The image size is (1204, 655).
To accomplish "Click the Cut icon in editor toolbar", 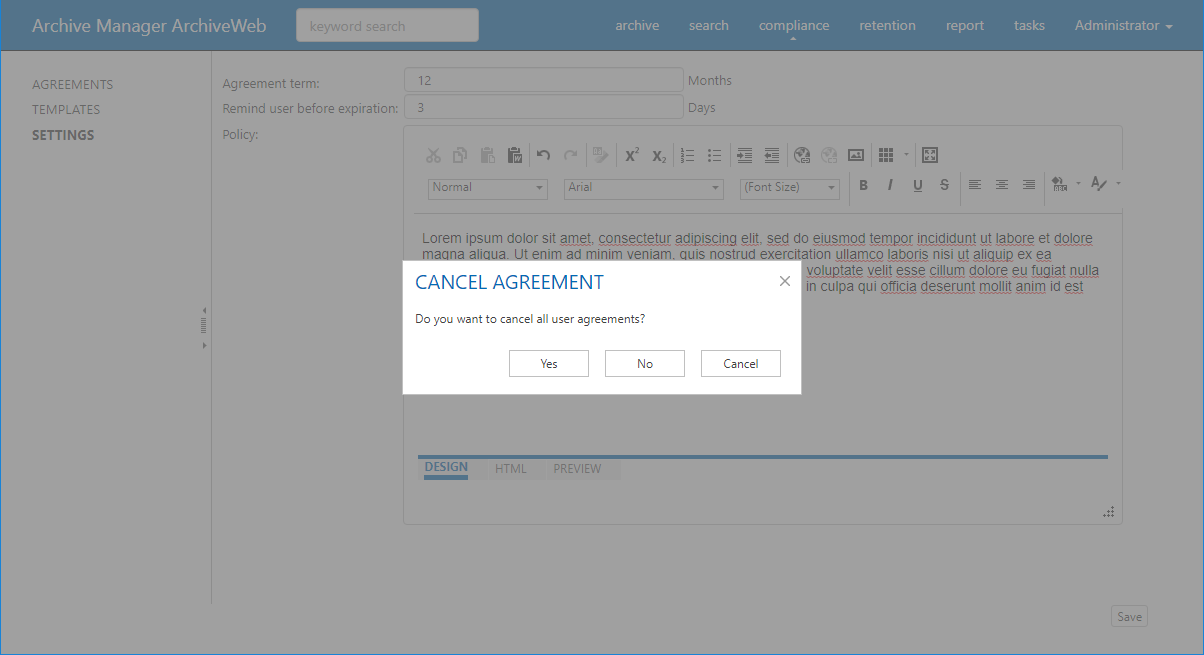I will [433, 155].
